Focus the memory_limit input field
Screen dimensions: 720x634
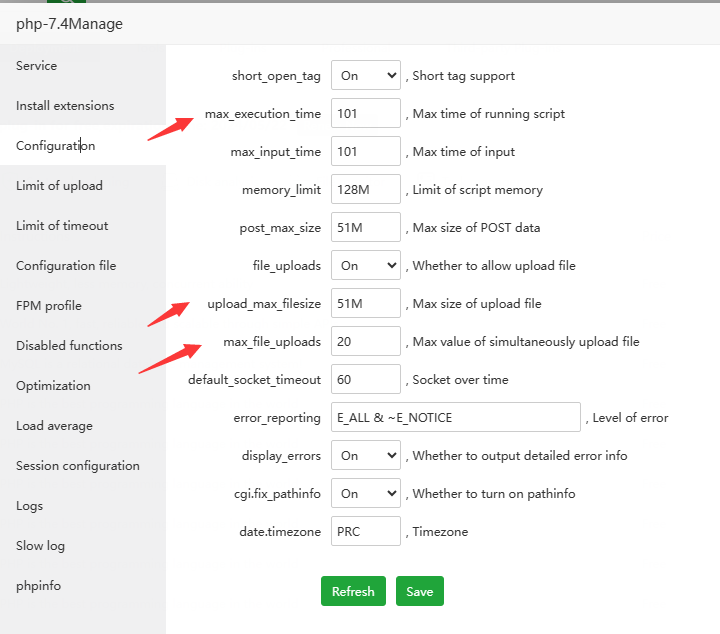click(x=366, y=189)
